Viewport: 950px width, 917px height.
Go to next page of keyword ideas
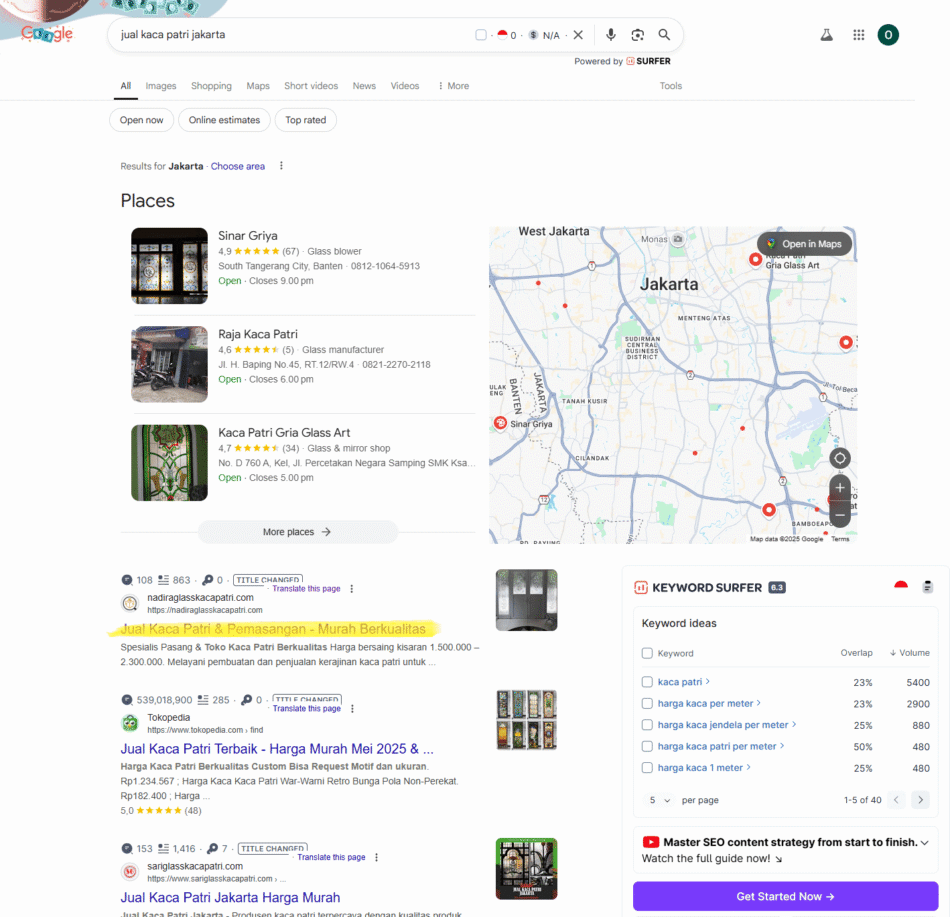point(920,800)
